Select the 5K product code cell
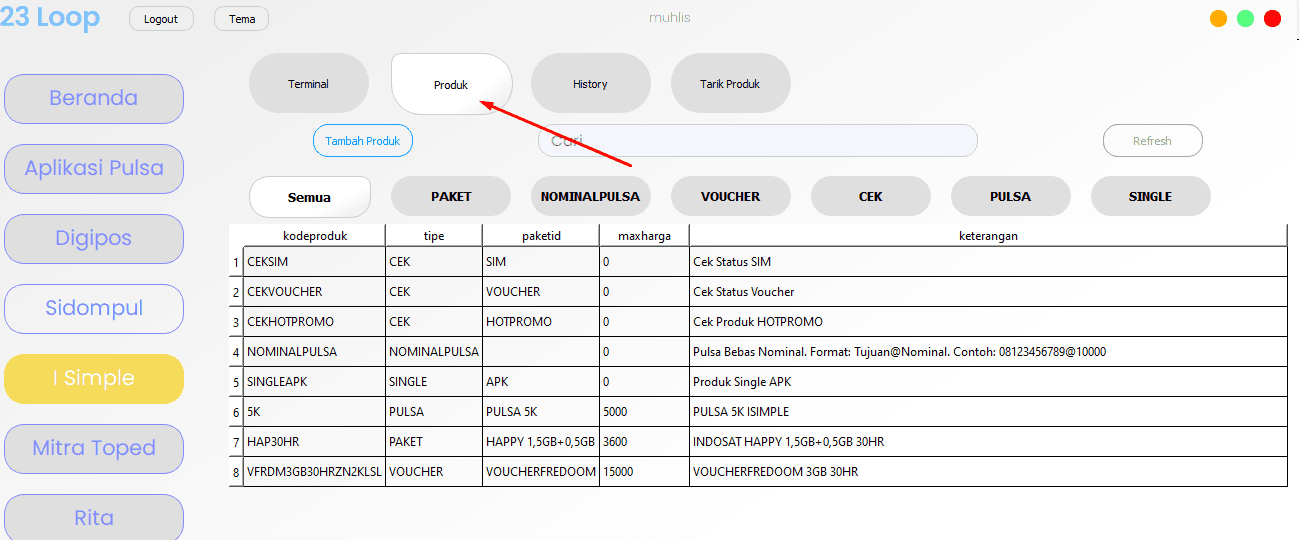 (x=314, y=412)
